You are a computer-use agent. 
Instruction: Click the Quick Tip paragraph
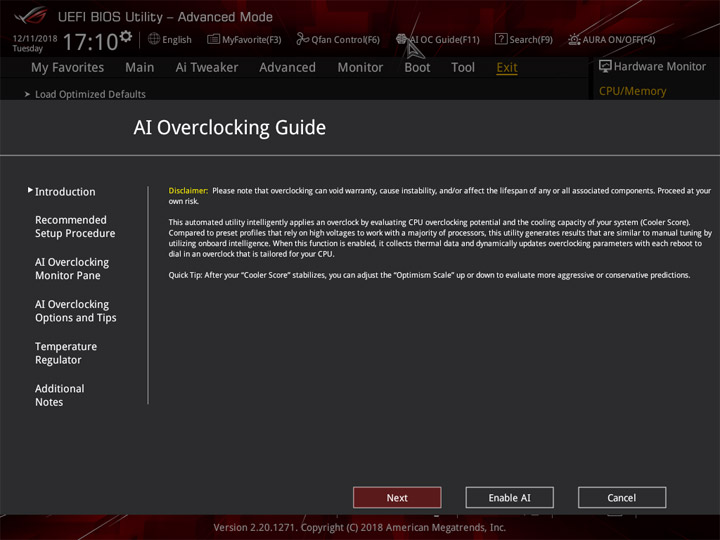pos(429,275)
